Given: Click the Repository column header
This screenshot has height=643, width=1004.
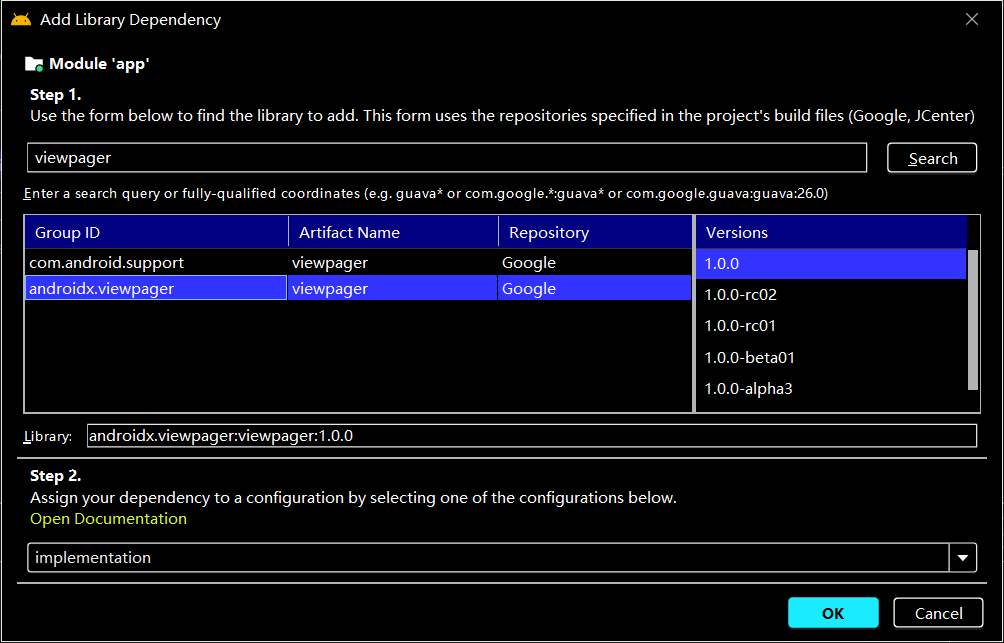Looking at the screenshot, I should [x=595, y=232].
